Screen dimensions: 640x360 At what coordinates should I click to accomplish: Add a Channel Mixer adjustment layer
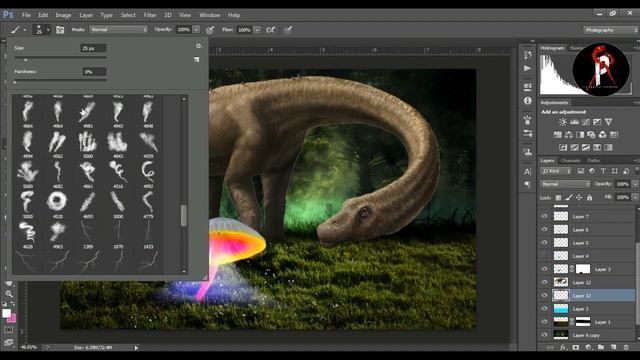point(602,135)
